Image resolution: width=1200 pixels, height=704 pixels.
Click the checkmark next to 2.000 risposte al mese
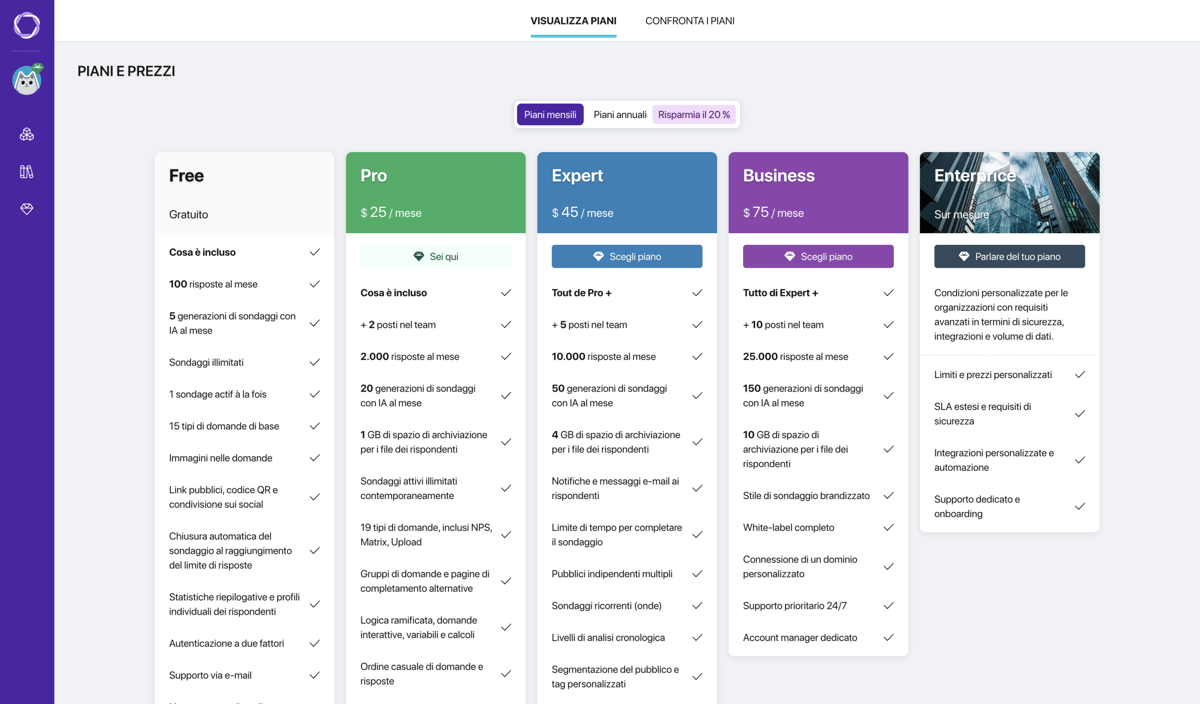[505, 357]
